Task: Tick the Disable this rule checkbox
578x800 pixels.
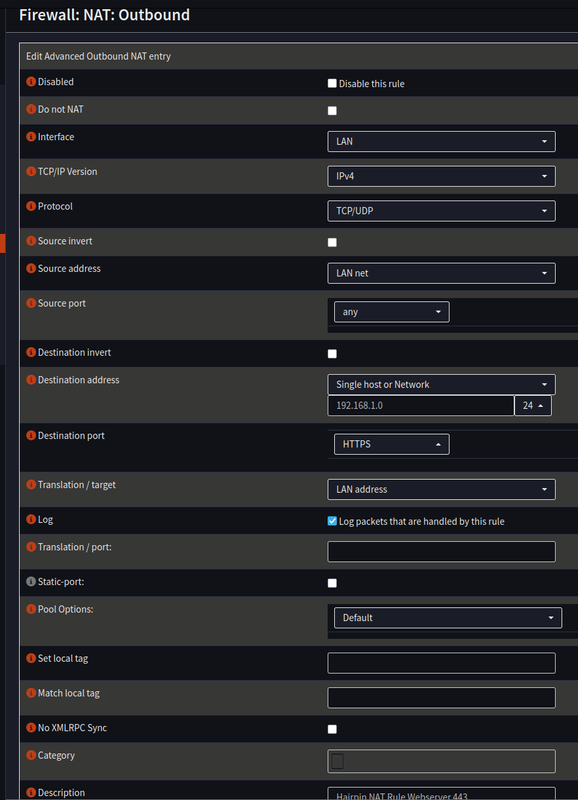Action: (332, 83)
